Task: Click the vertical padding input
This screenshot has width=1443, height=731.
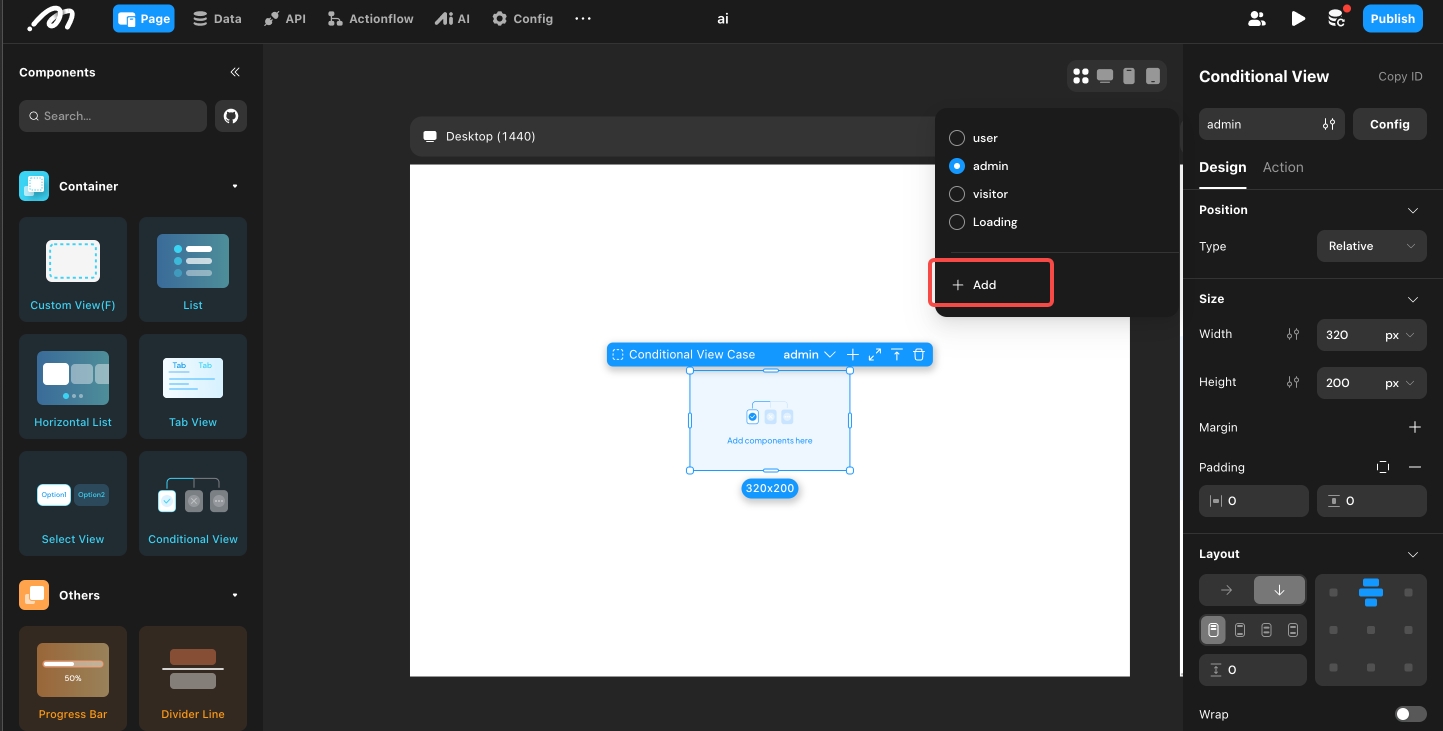Action: point(1372,501)
